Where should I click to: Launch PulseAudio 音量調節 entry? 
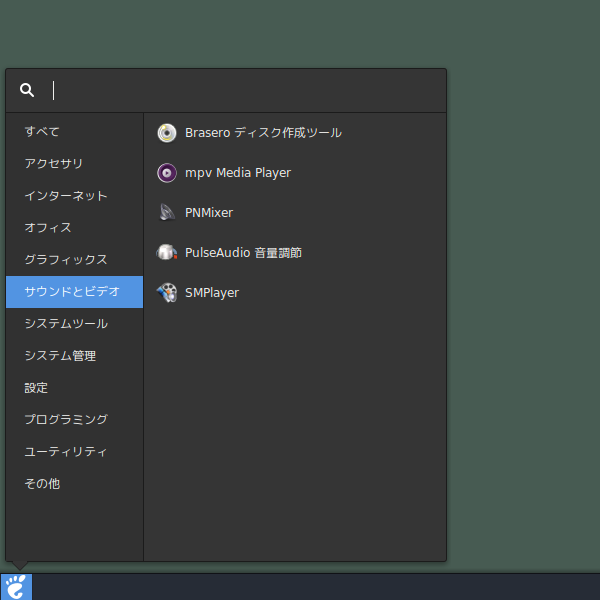point(295,253)
